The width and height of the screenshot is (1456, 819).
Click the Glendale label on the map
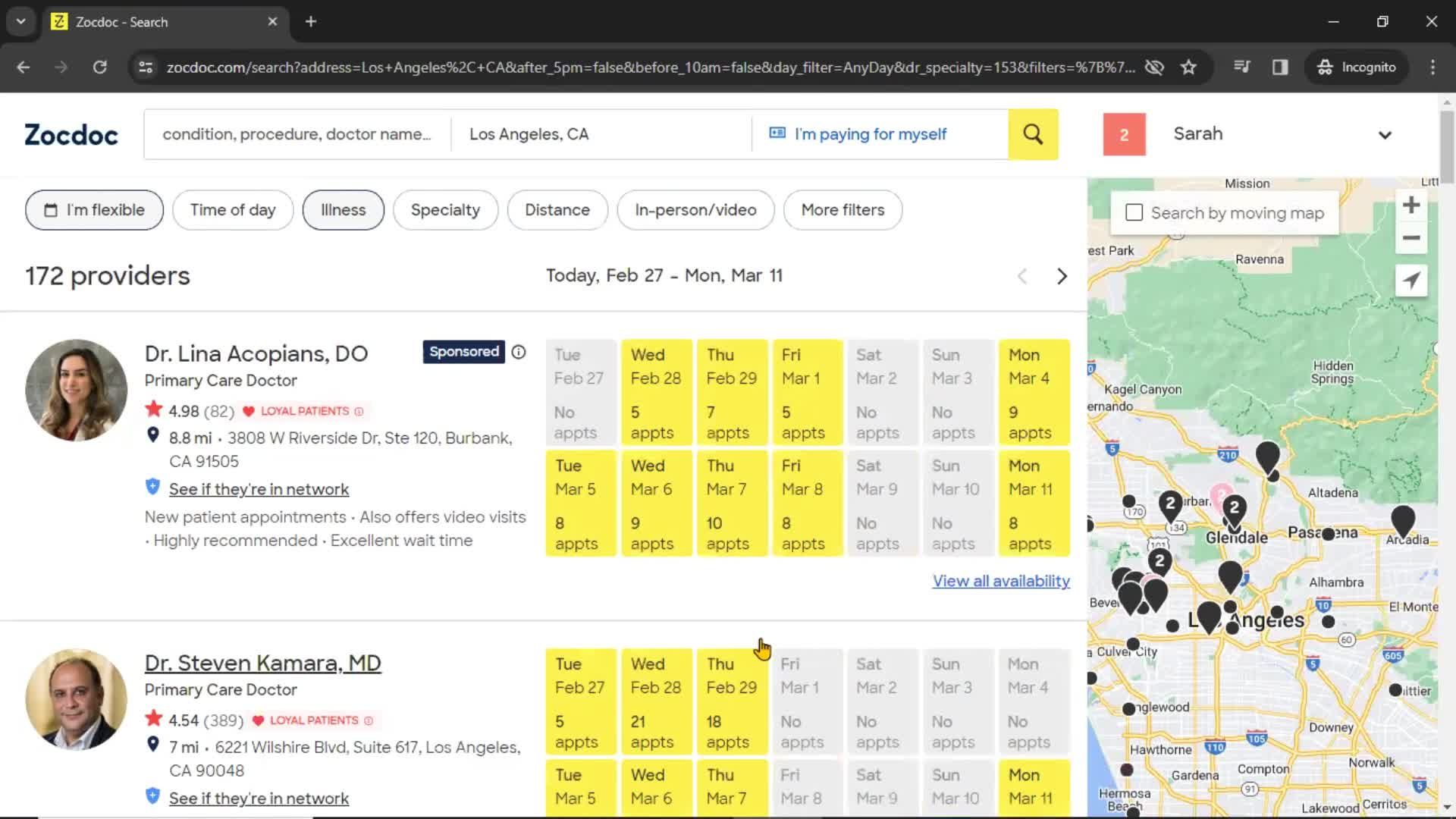point(1237,538)
